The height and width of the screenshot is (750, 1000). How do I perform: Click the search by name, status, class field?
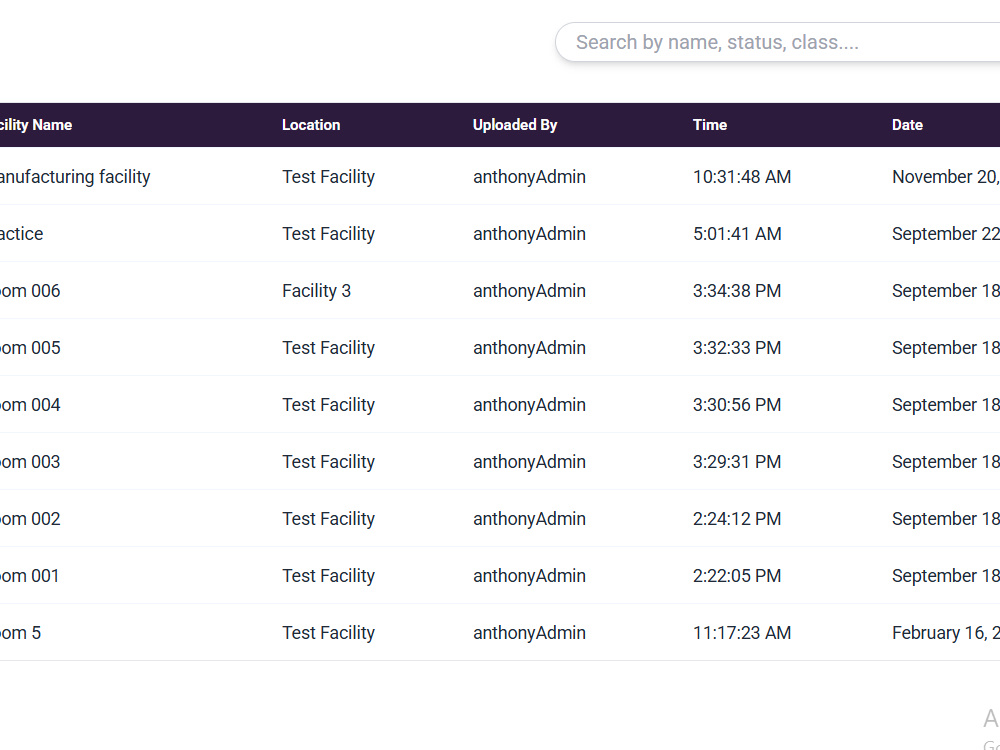(778, 42)
